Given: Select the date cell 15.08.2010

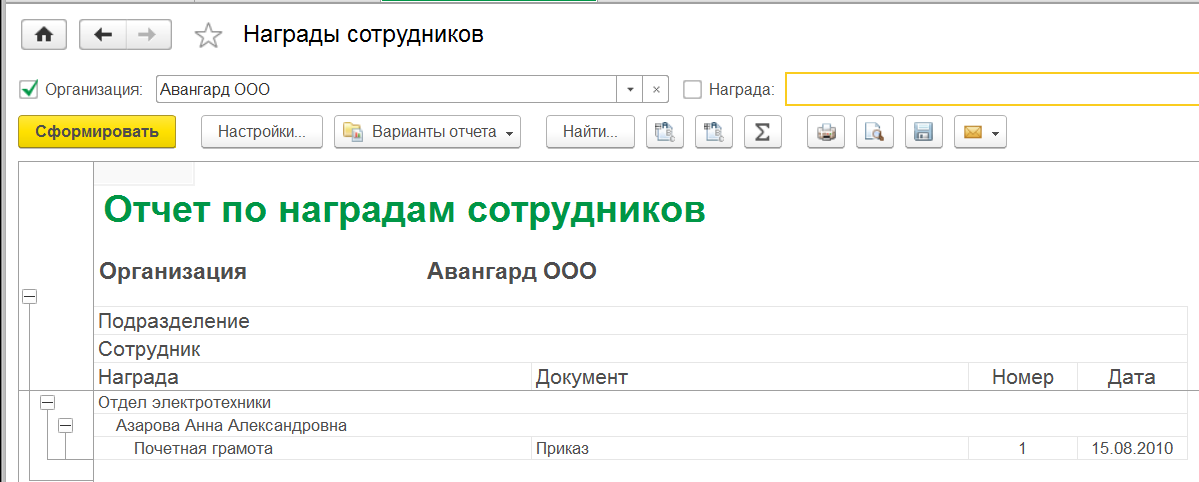Looking at the screenshot, I should (1132, 448).
